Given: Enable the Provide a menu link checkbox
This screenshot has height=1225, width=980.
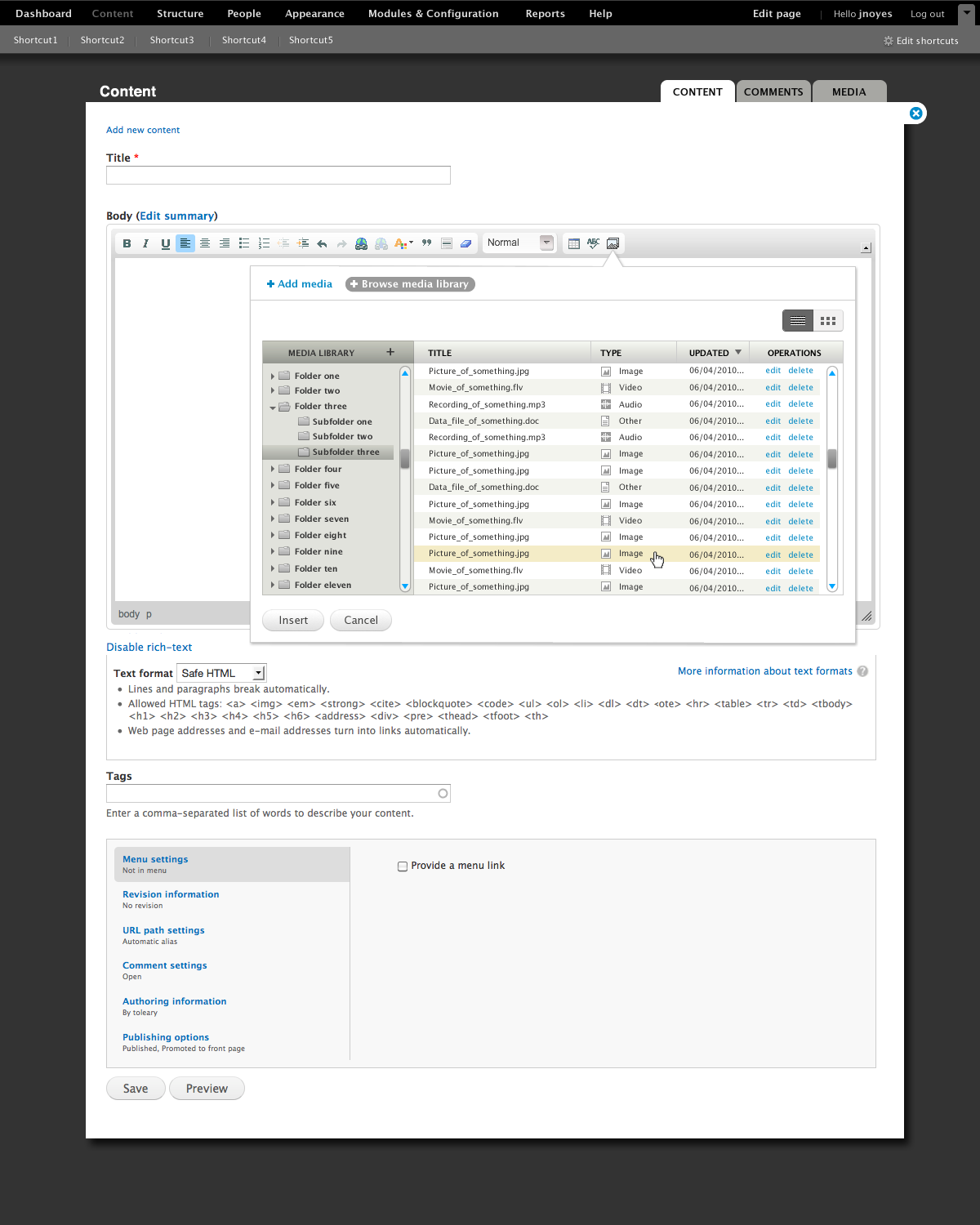Looking at the screenshot, I should 402,866.
